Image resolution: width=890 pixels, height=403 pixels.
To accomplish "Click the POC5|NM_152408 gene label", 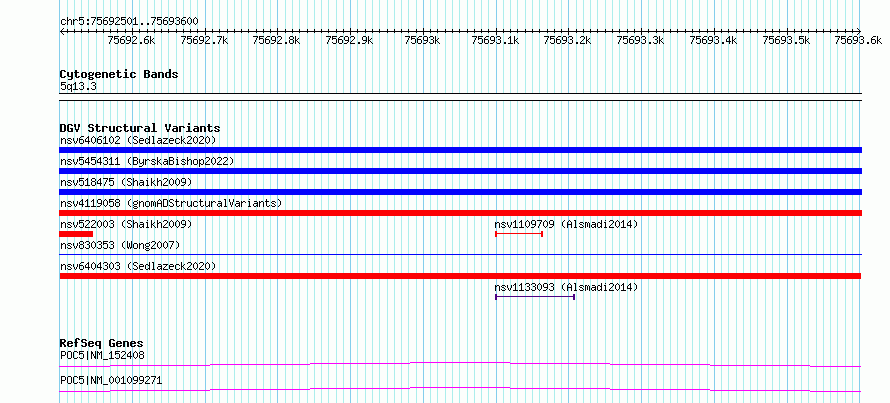I will pos(102,355).
